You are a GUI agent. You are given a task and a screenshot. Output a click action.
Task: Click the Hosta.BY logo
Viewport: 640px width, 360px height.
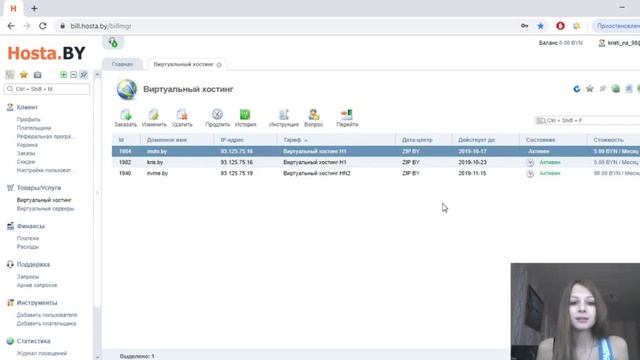47,53
